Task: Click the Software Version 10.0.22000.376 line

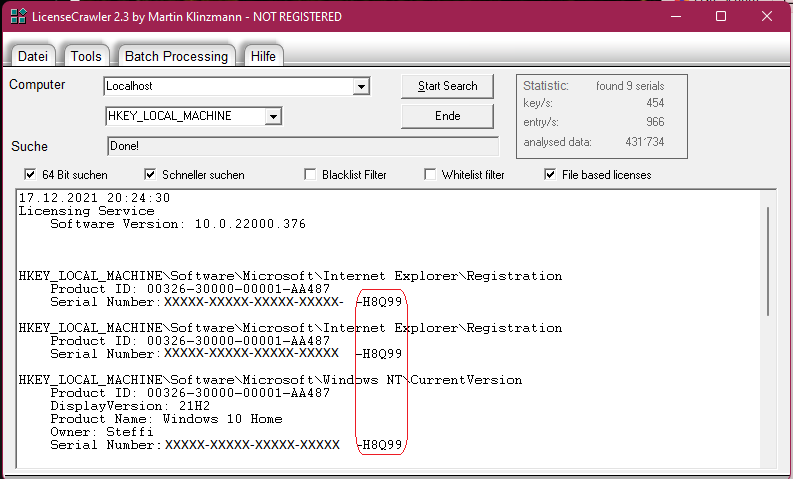Action: 178,224
